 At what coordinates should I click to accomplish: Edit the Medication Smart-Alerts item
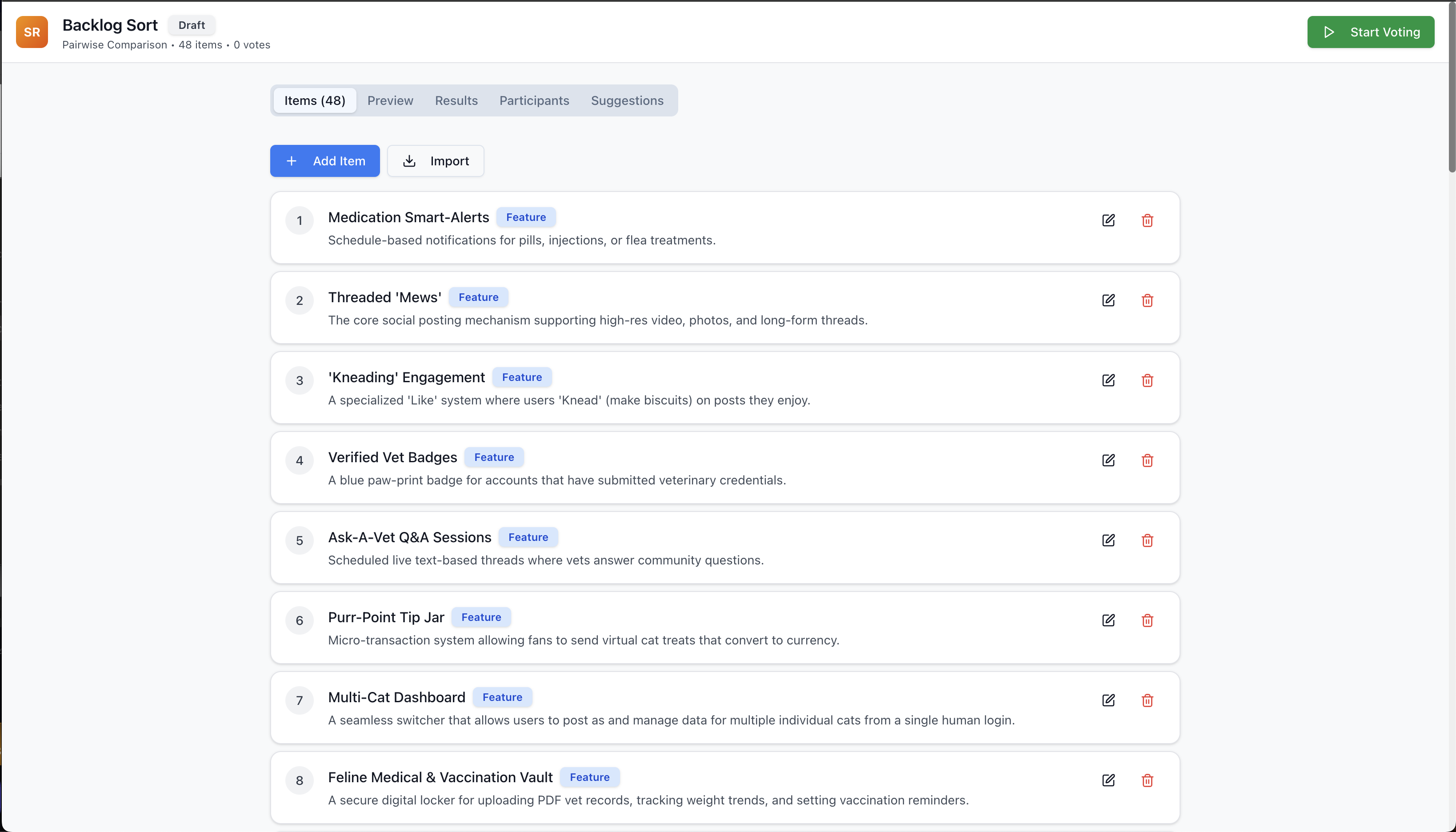pyautogui.click(x=1108, y=220)
